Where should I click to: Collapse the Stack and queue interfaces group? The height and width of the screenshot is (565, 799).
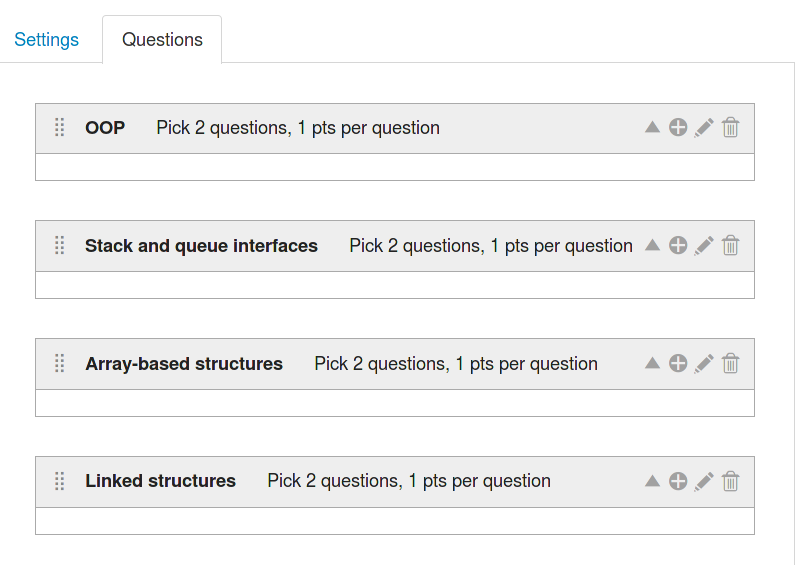652,246
